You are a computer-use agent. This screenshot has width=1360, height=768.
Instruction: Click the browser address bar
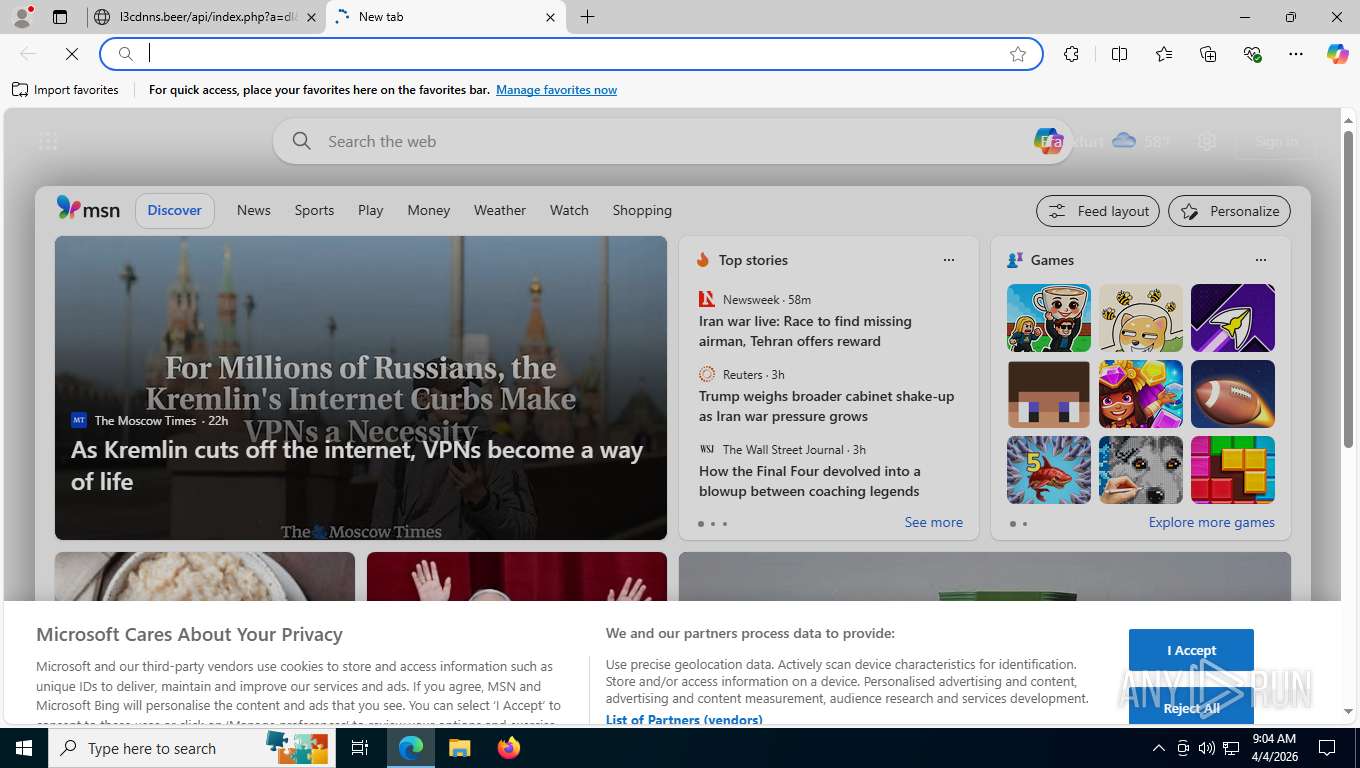pyautogui.click(x=572, y=54)
